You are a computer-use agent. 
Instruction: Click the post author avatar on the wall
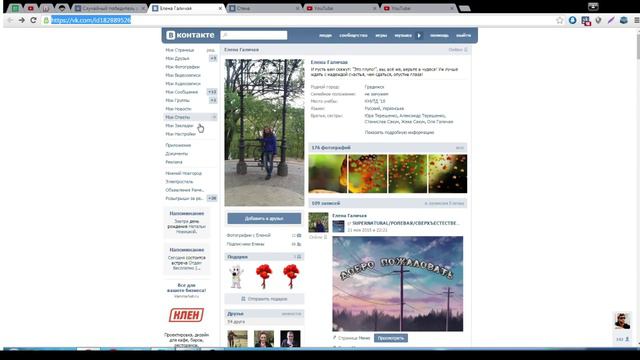click(x=318, y=222)
